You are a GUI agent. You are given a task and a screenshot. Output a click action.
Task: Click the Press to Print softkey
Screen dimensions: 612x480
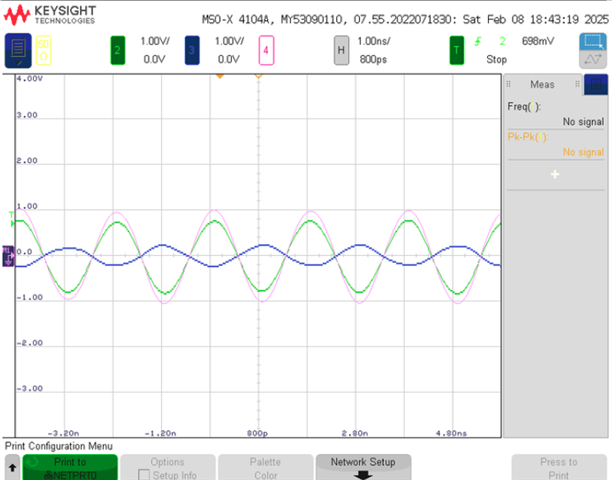pos(559,468)
